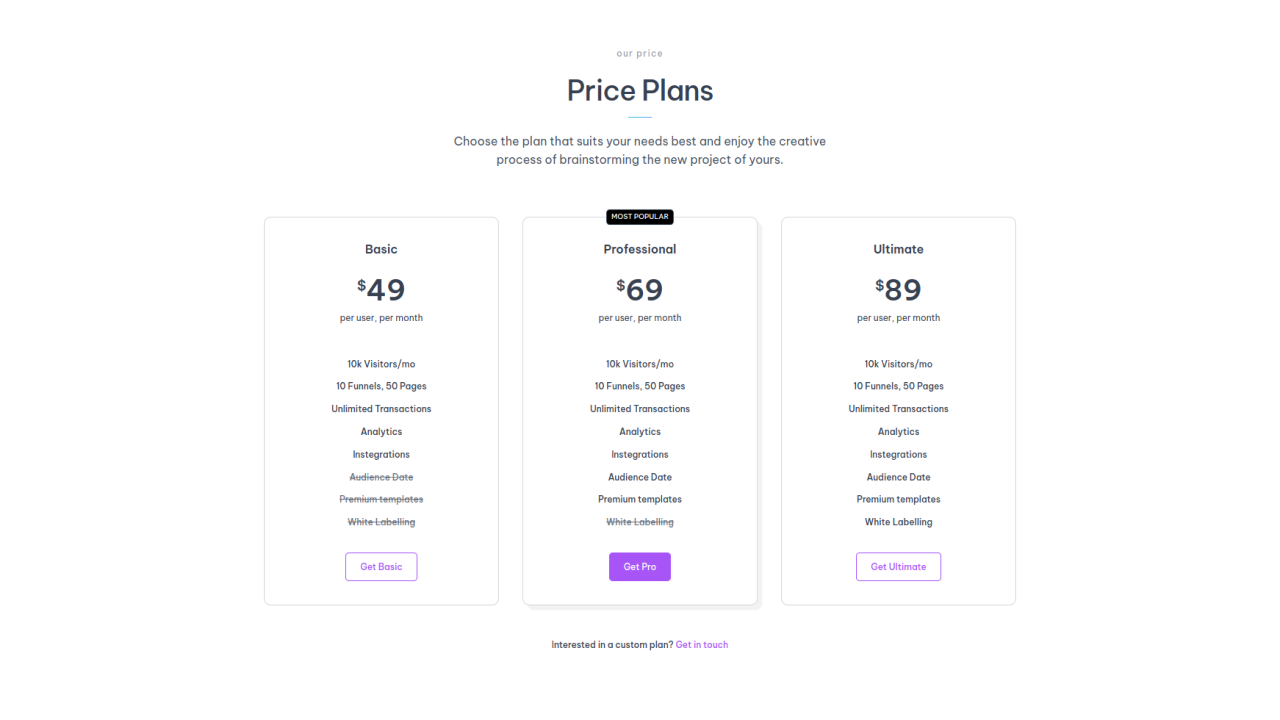Viewport: 1280px width, 720px height.
Task: Select the $69 price on Professional plan
Action: pos(639,289)
